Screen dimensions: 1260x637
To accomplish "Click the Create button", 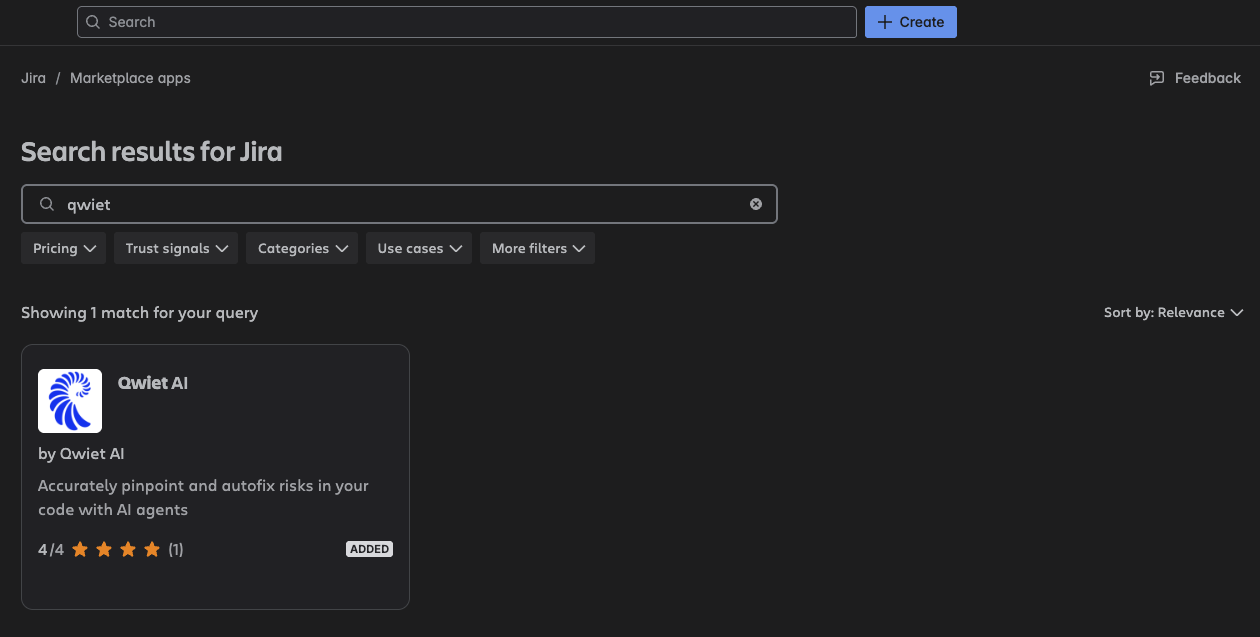I will point(910,22).
